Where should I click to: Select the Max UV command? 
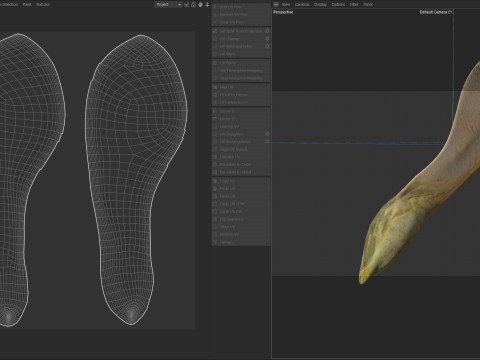[241, 87]
